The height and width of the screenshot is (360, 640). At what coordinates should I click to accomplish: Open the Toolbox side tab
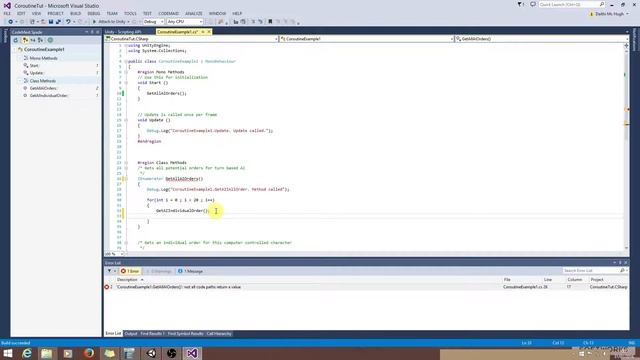click(5, 36)
